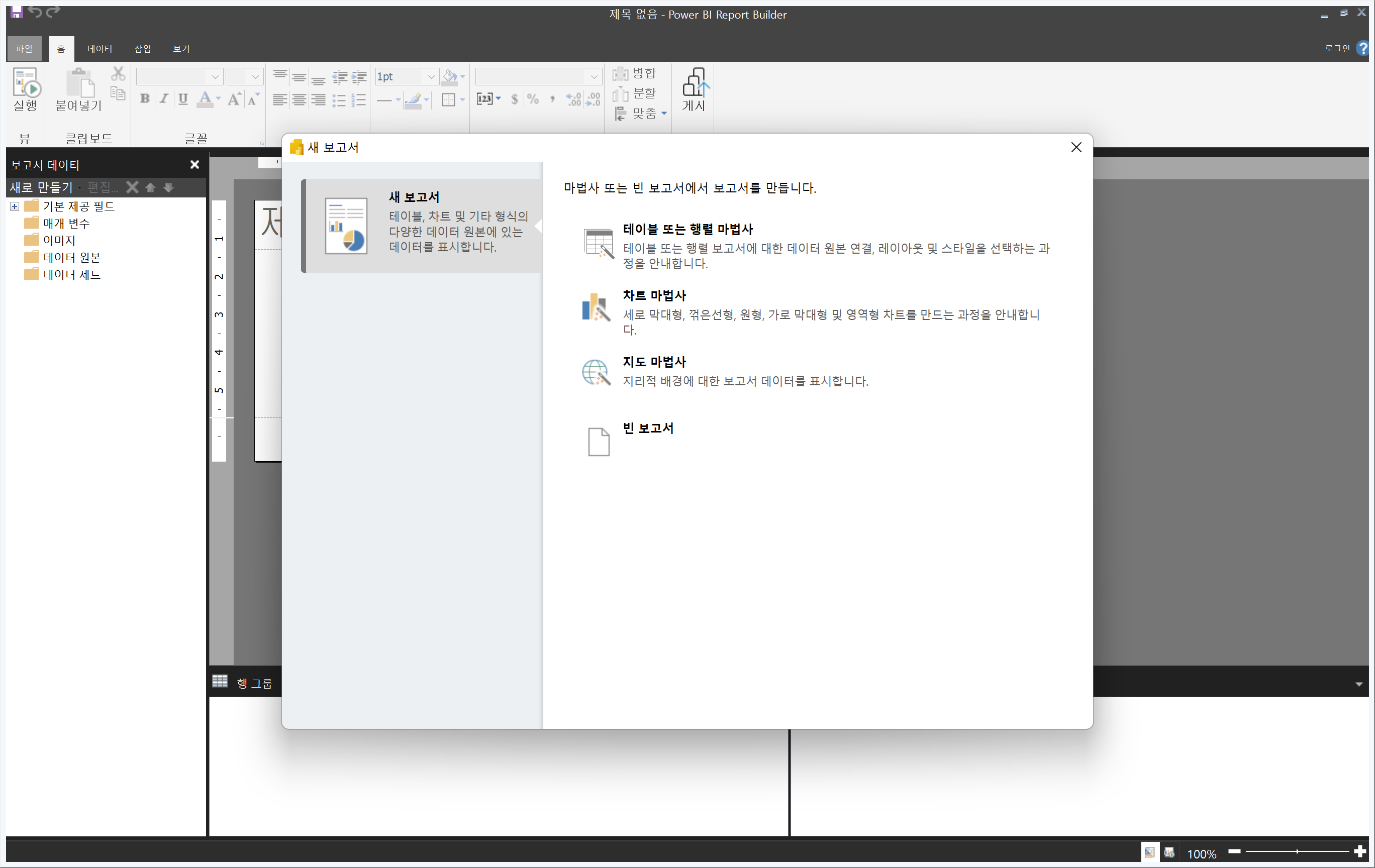This screenshot has height=868, width=1375.
Task: Click the Run (실행) report icon
Action: 26,83
